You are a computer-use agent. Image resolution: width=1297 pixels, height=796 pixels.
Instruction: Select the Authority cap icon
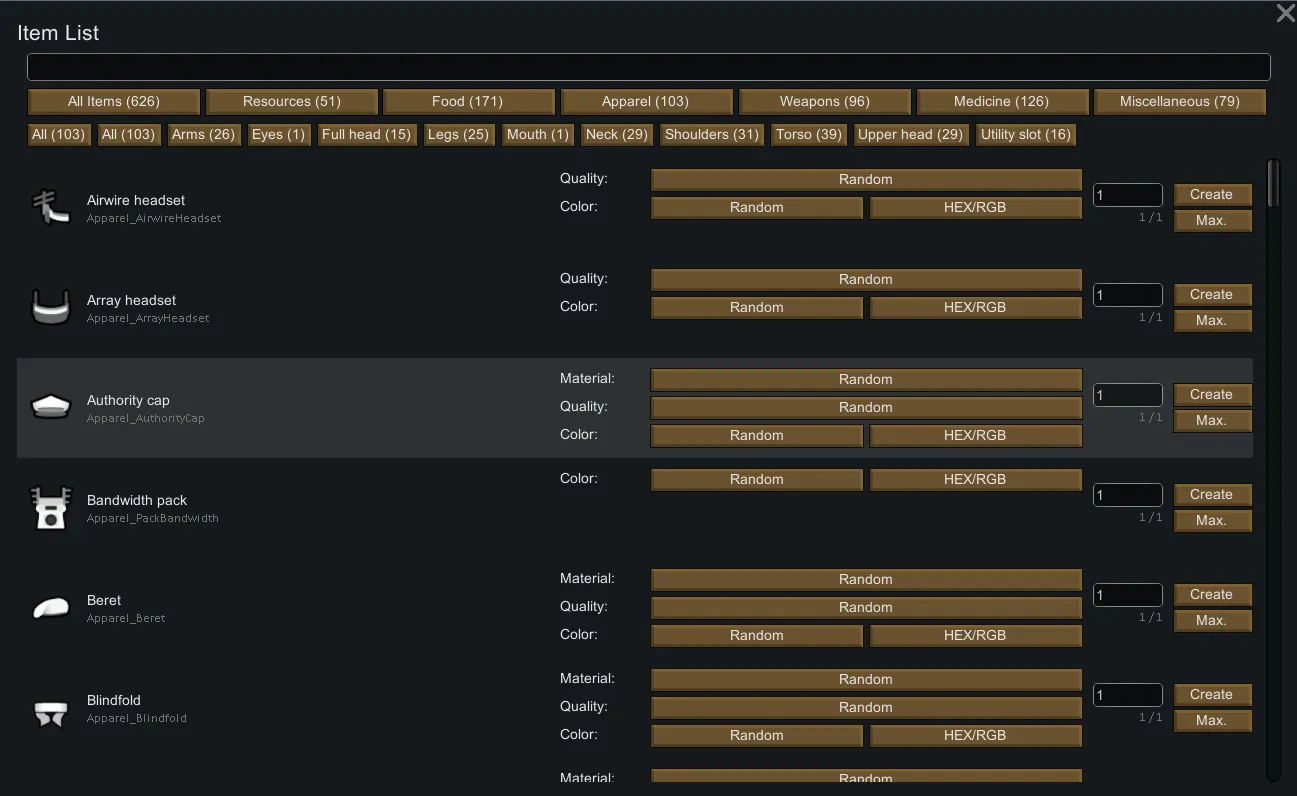[50, 407]
